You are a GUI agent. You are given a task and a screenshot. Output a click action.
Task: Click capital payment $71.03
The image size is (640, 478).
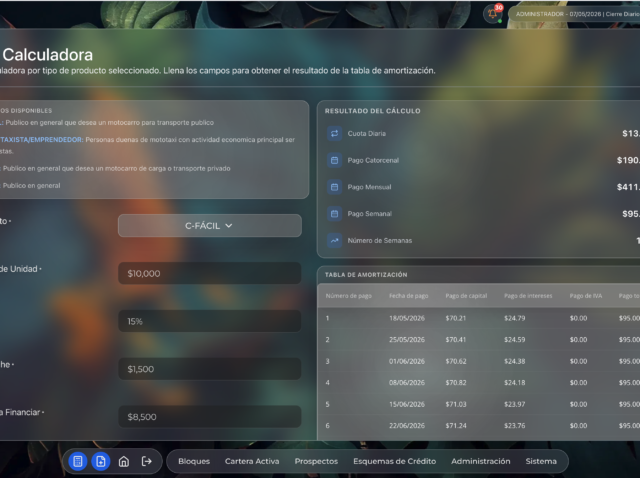[x=456, y=404]
